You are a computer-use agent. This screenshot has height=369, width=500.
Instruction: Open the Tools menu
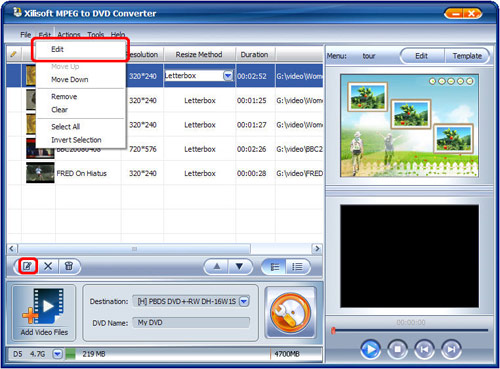(x=96, y=35)
